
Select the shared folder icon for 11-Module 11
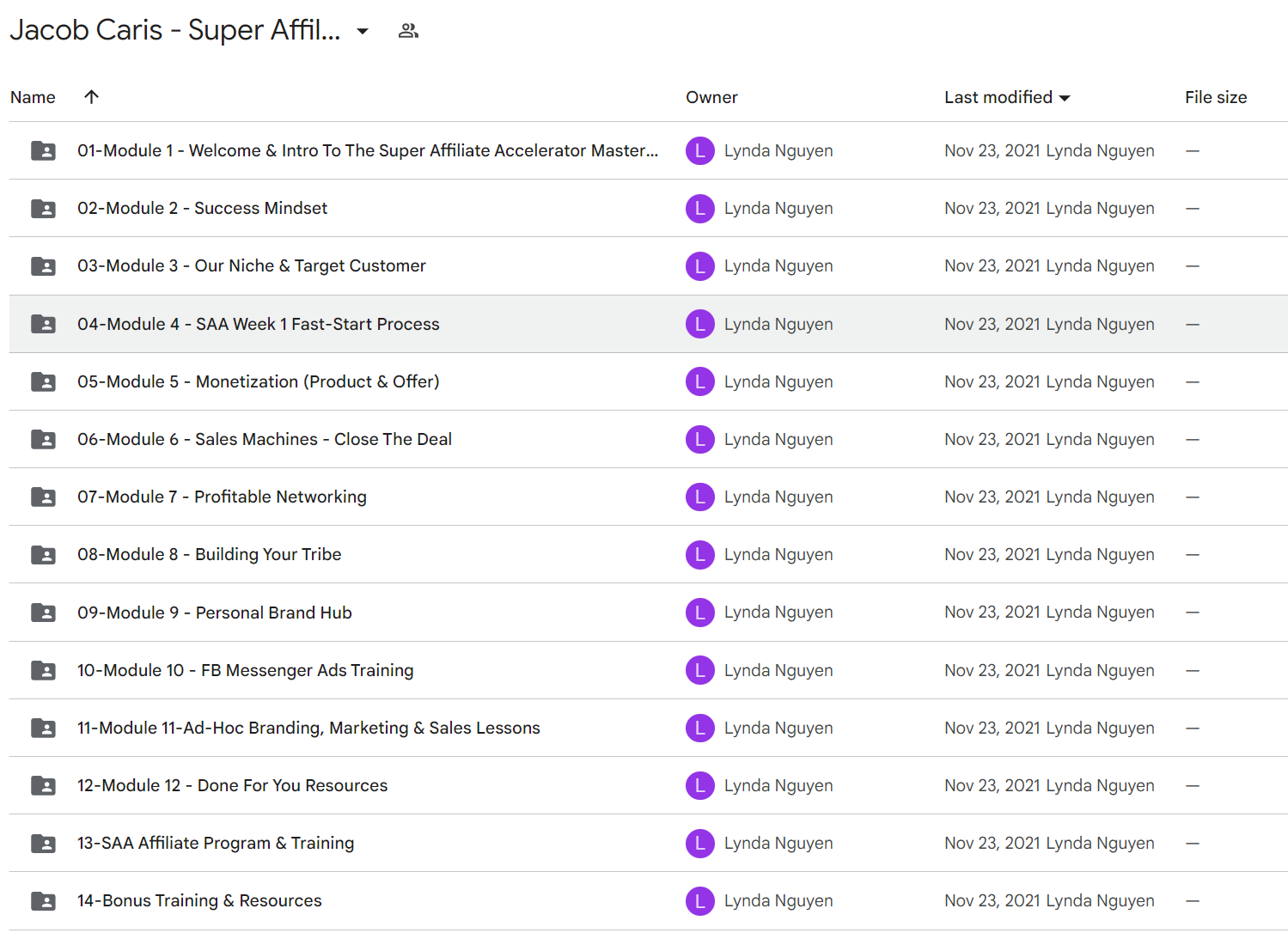coord(43,728)
